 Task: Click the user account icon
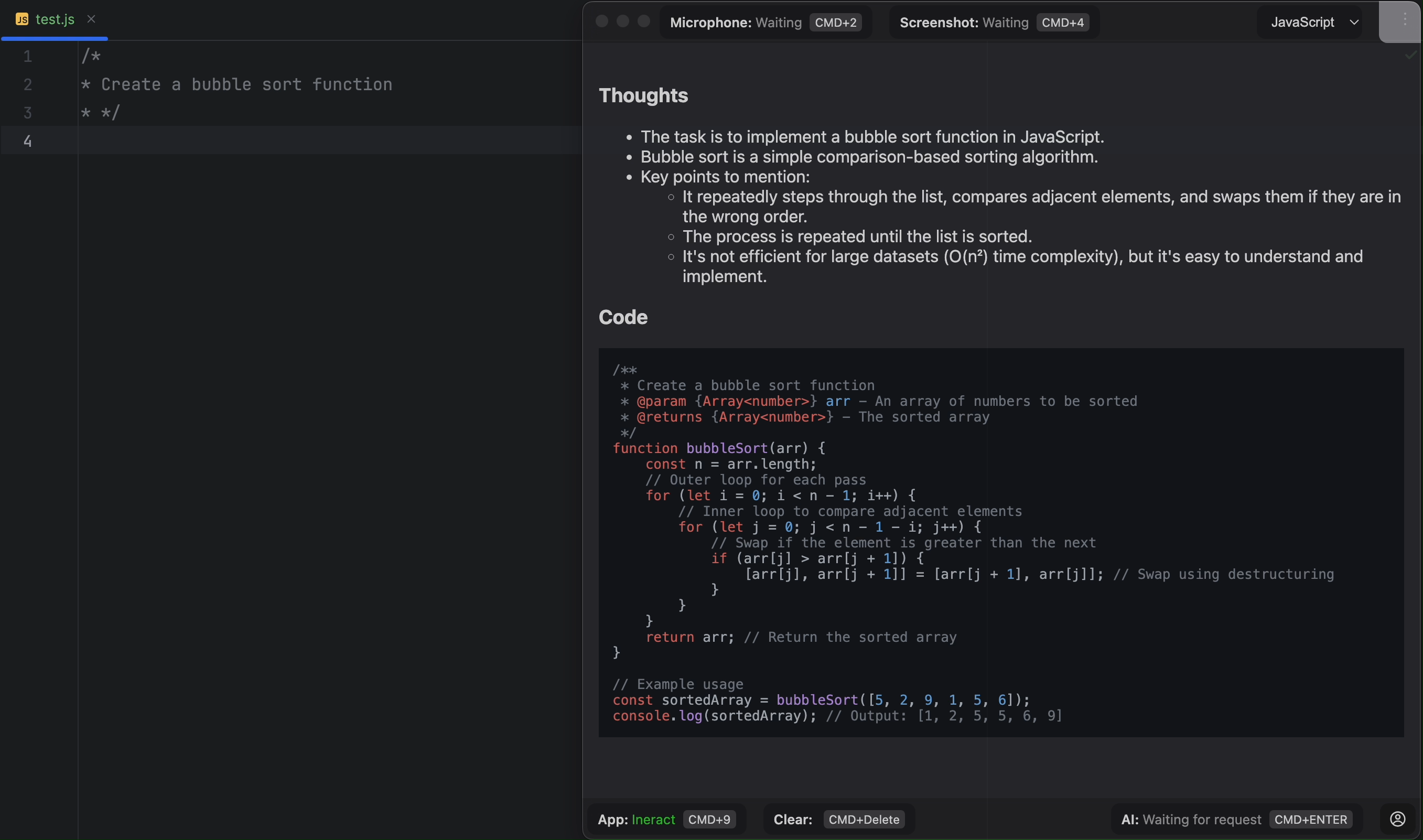(1397, 819)
